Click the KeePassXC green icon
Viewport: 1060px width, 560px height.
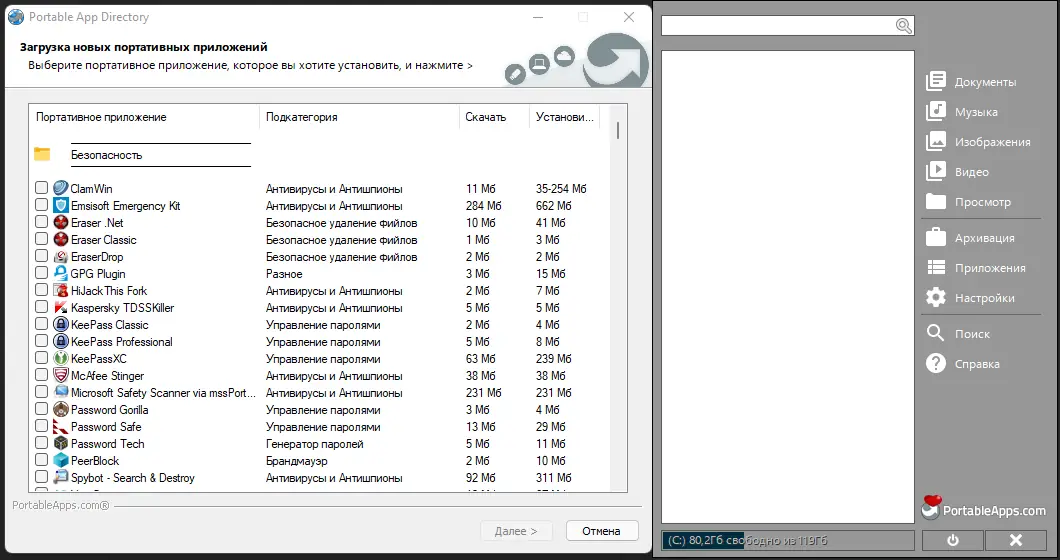tap(61, 358)
